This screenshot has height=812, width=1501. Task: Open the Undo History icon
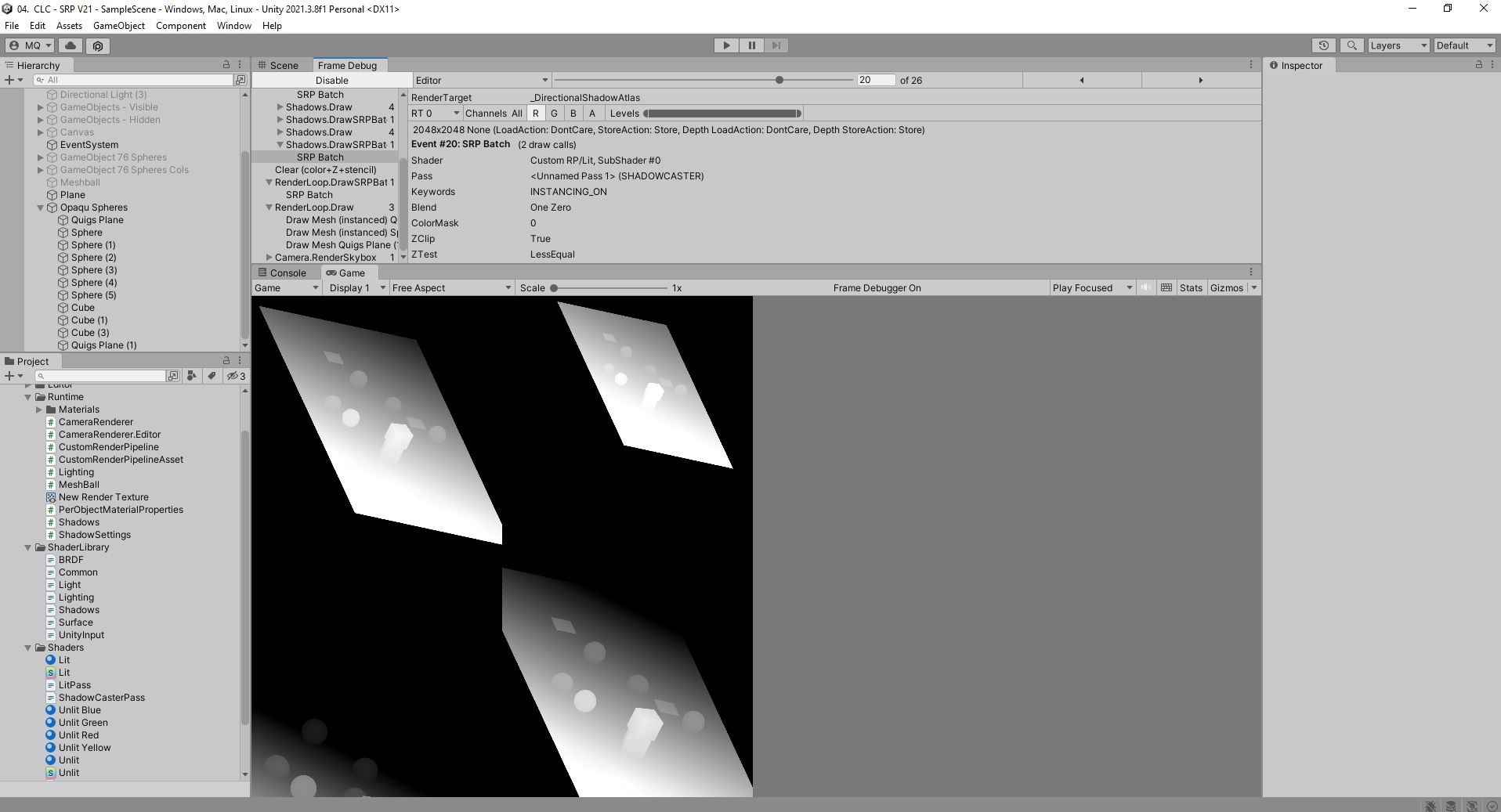tap(1325, 45)
